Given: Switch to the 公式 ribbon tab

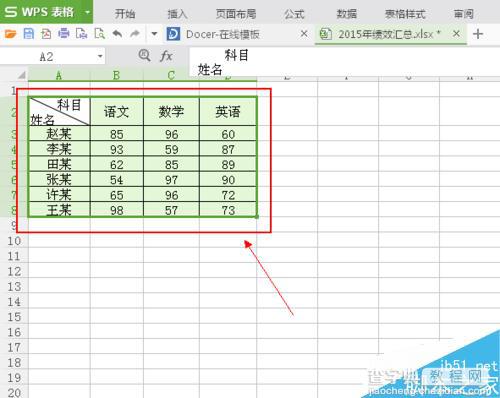Looking at the screenshot, I should coord(294,14).
